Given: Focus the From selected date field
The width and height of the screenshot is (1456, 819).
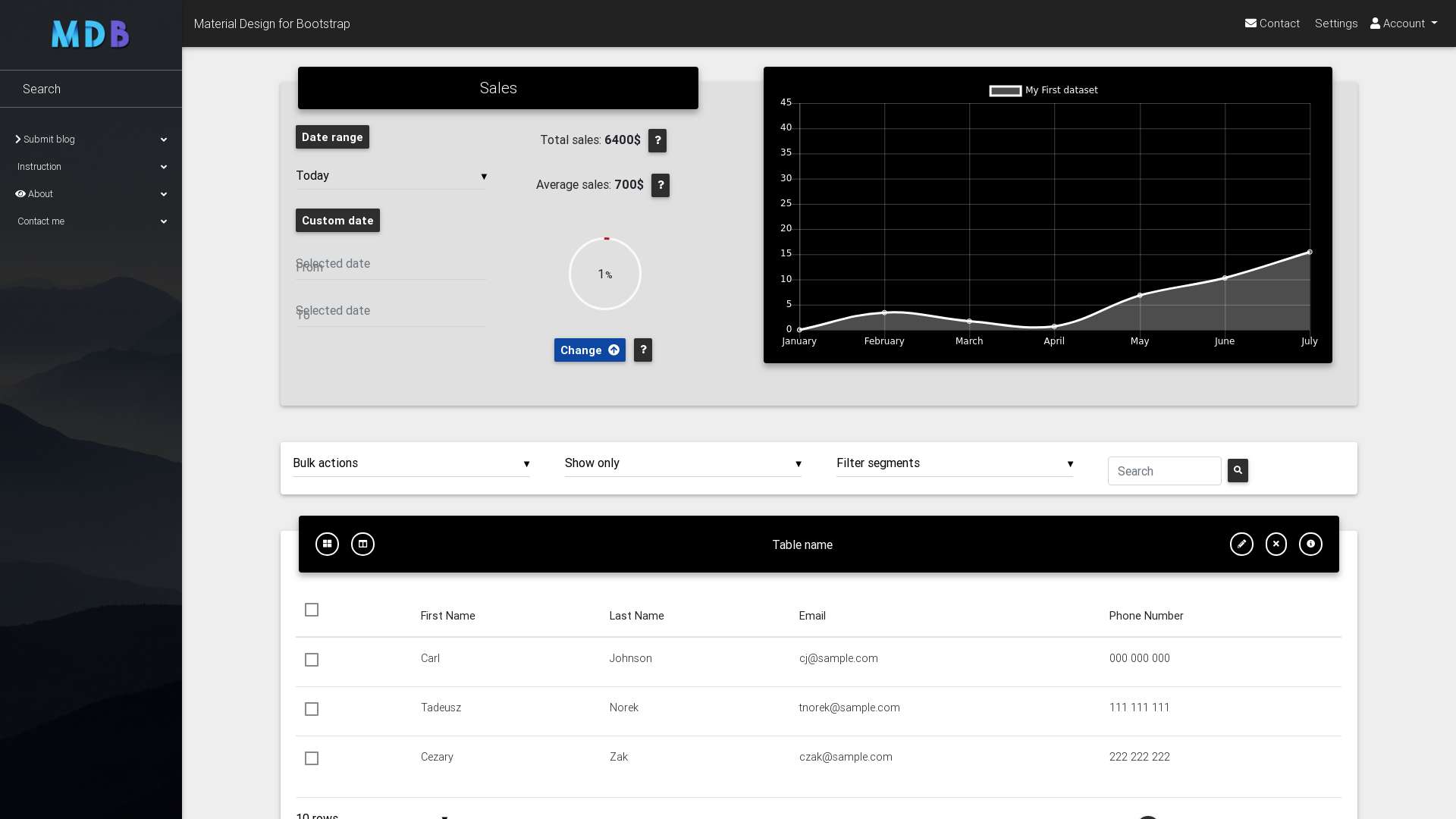Looking at the screenshot, I should click(x=391, y=265).
